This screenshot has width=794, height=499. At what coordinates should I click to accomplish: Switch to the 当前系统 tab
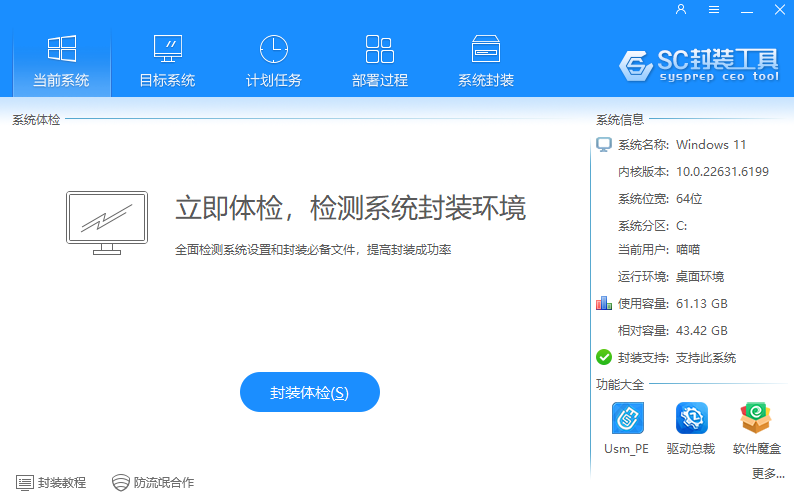click(61, 62)
